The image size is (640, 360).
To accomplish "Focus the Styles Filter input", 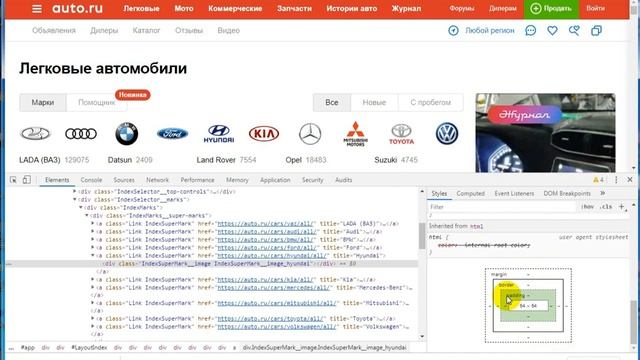I will (503, 207).
